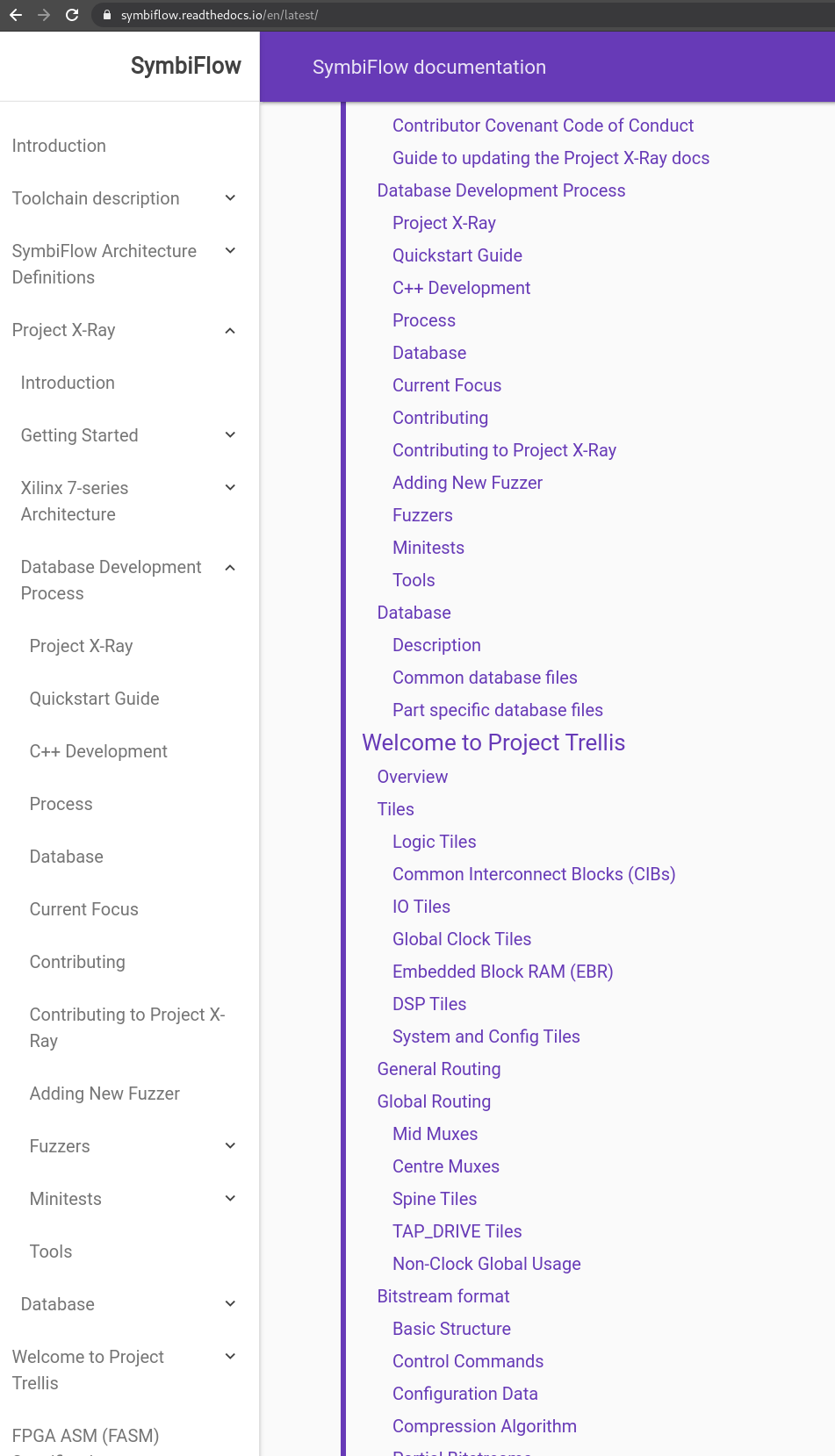Open the Contributor Covenant Code of Conduct link
This screenshot has height=1456, width=835.
543,126
